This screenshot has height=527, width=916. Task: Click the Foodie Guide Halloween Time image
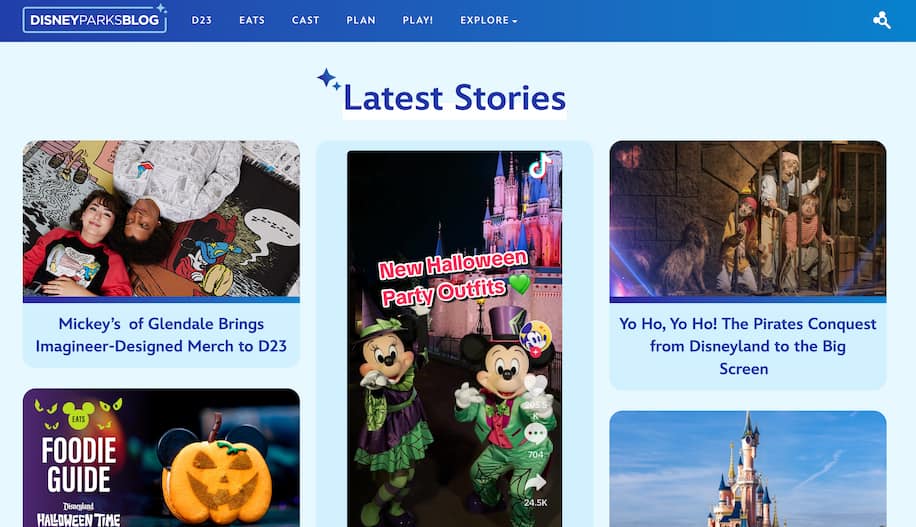pyautogui.click(x=161, y=457)
